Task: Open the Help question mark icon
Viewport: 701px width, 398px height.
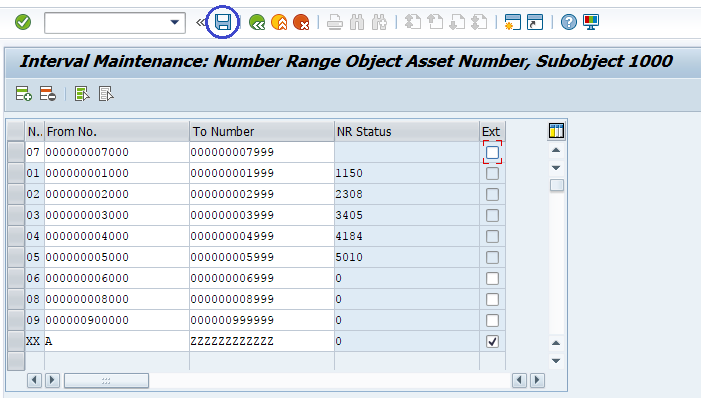Action: tap(569, 22)
